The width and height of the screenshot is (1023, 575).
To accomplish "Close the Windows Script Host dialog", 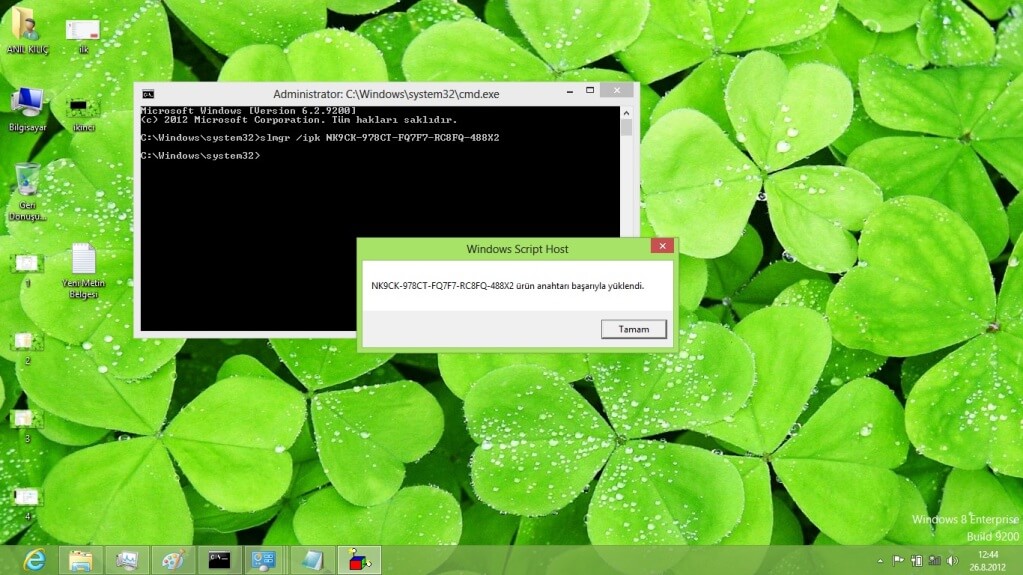I will pos(661,246).
